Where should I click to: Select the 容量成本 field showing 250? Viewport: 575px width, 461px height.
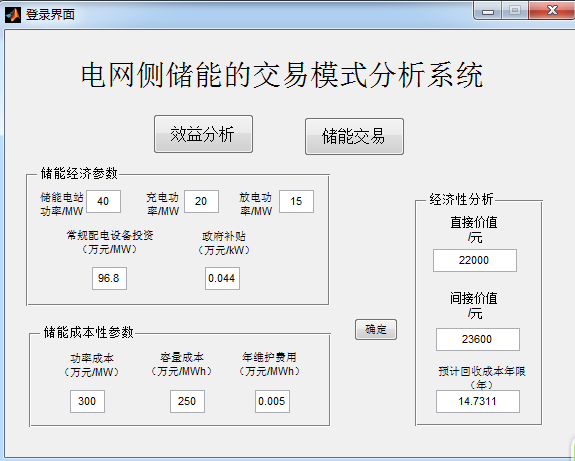[x=187, y=401]
